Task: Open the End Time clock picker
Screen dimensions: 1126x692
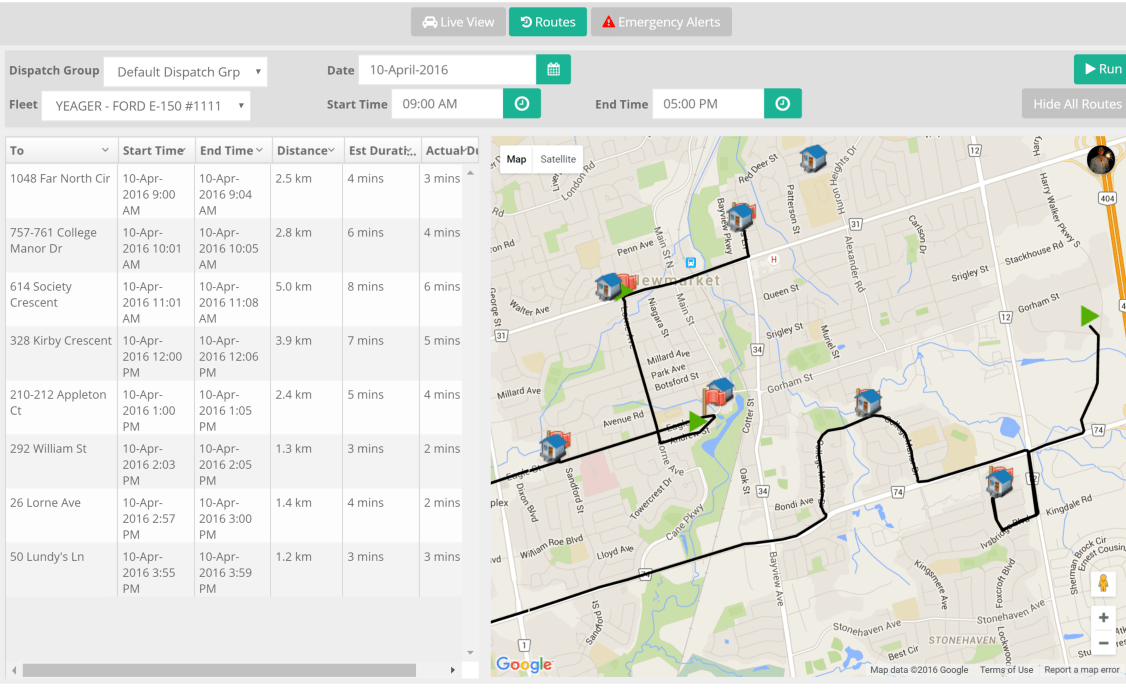Action: tap(782, 103)
